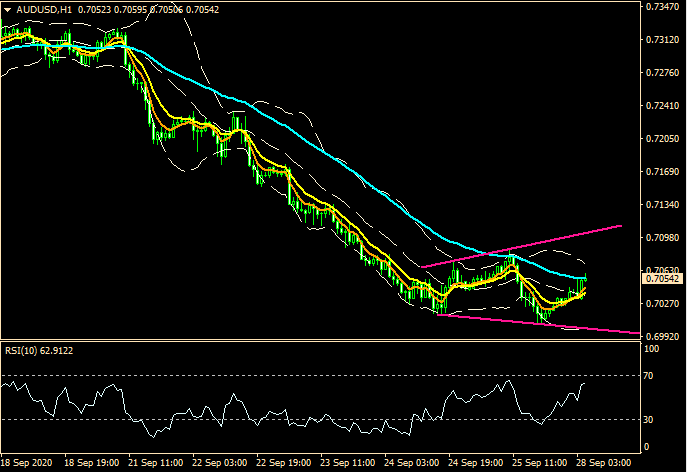Image resolution: width=688 pixels, height=472 pixels.
Task: Click the cyan moving average line
Action: [x=300, y=132]
